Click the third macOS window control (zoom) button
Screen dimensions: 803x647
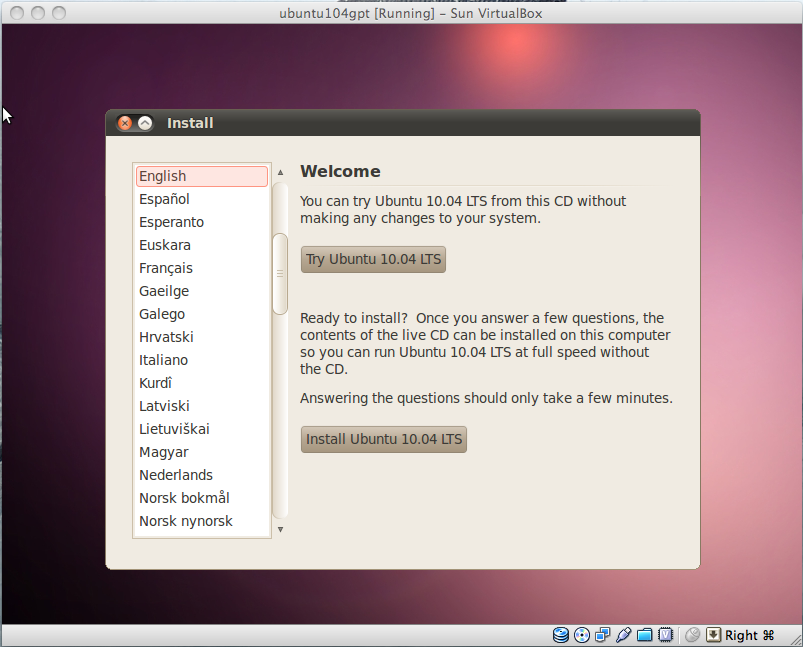click(59, 13)
